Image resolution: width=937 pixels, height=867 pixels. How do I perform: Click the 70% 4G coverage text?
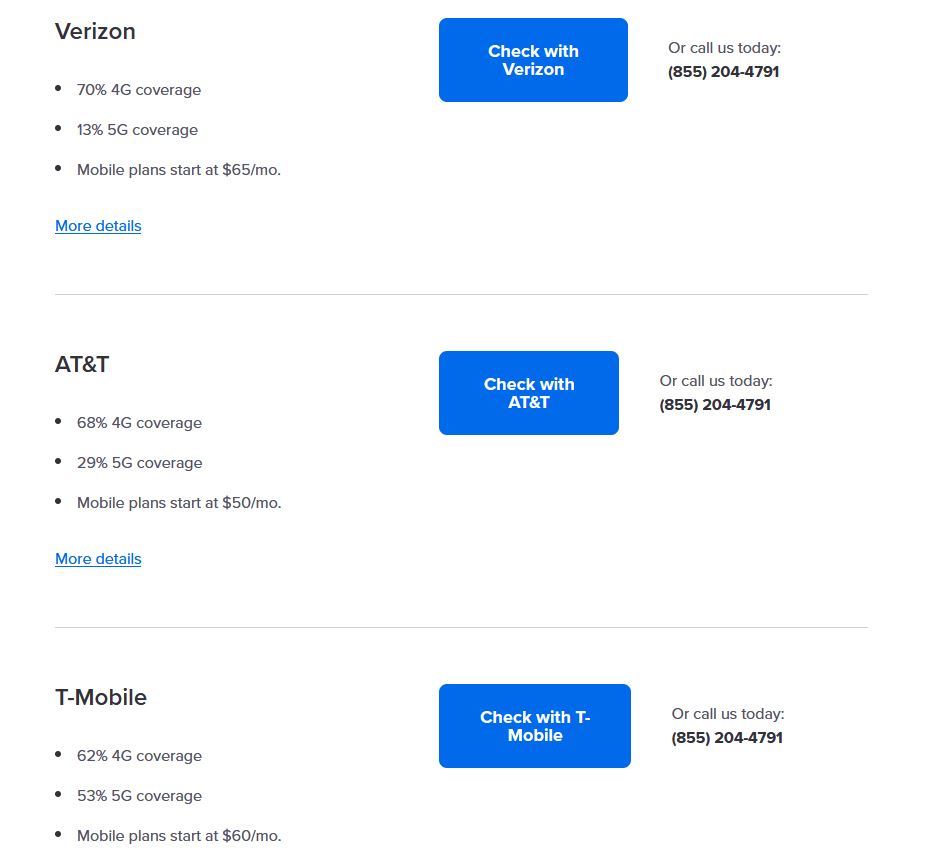click(x=139, y=90)
